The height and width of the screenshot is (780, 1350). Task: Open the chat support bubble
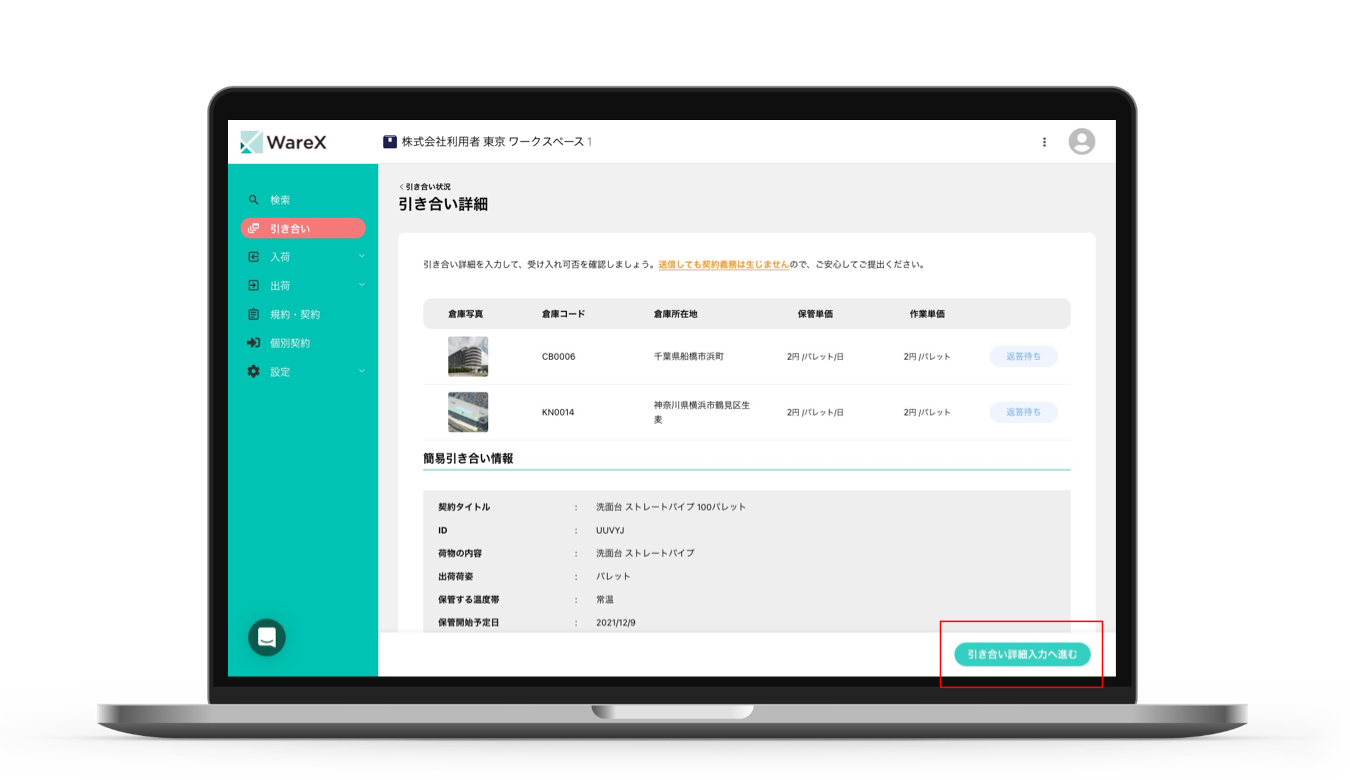click(267, 637)
